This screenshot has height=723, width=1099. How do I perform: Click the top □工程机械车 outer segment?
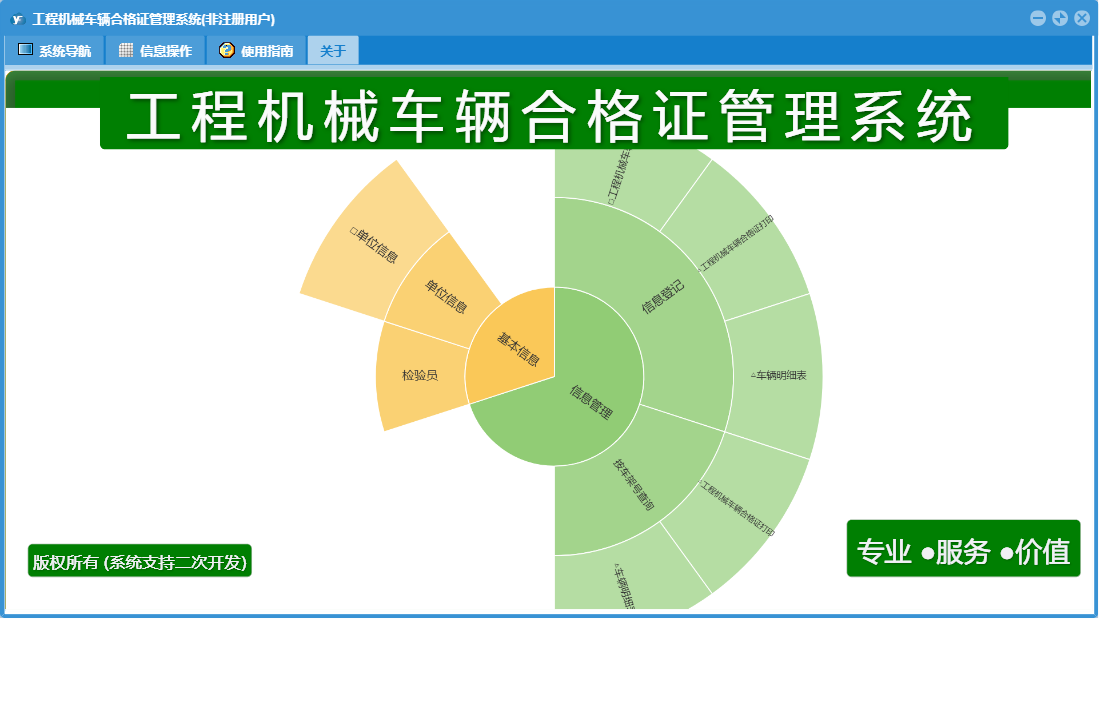click(x=620, y=177)
